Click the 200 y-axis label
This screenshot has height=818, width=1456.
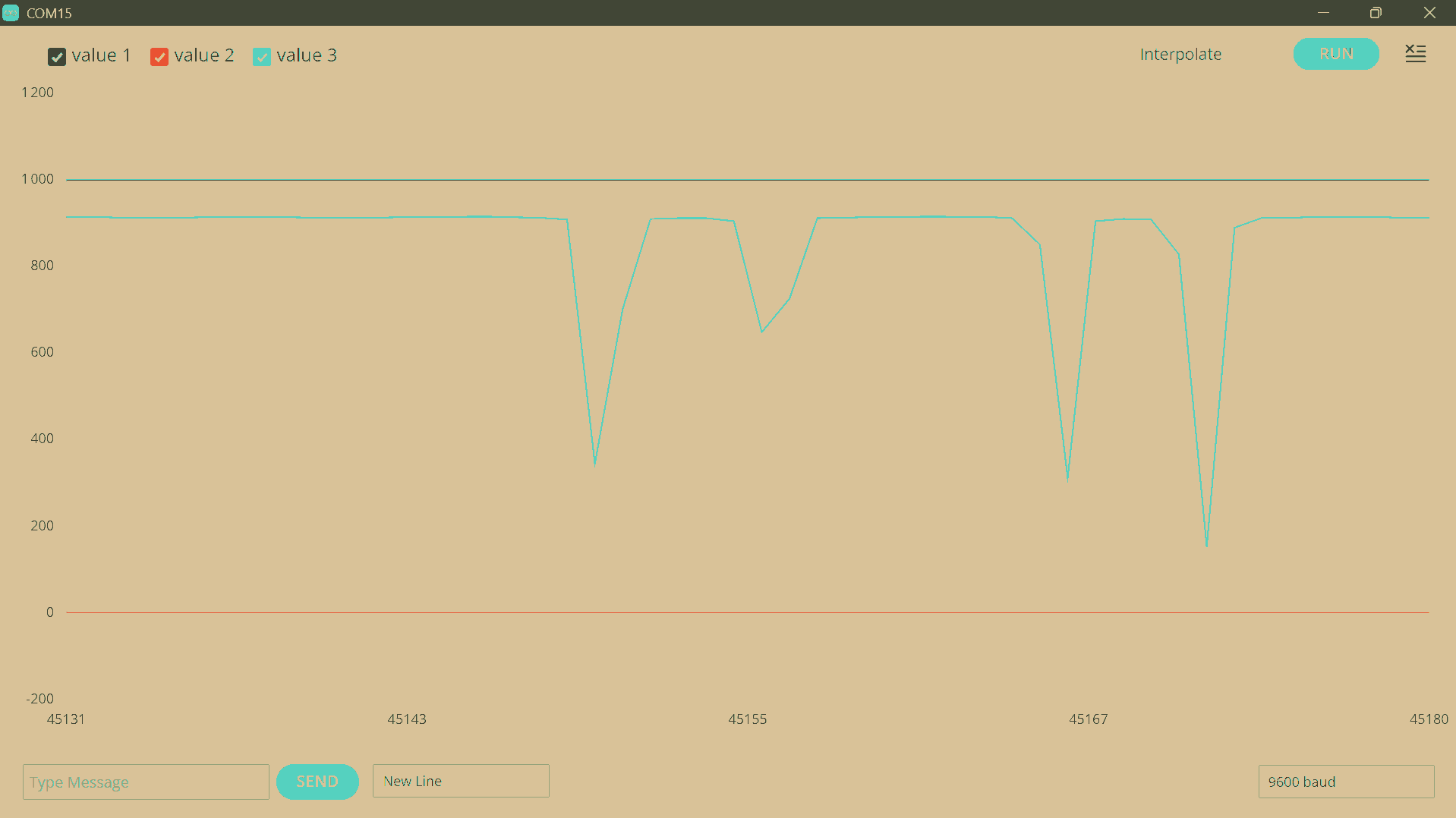coord(43,526)
